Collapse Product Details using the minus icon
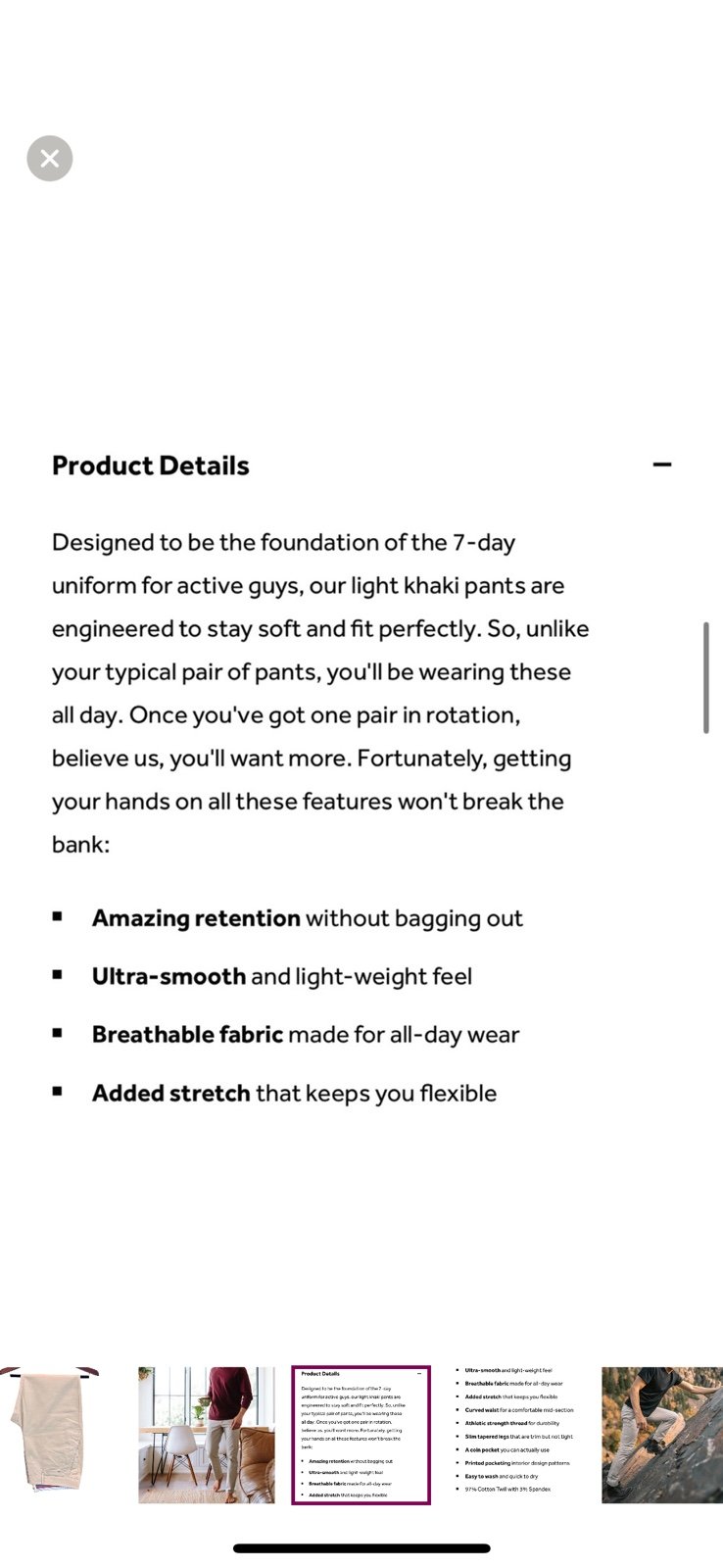This screenshot has width=723, height=1568. 662,464
